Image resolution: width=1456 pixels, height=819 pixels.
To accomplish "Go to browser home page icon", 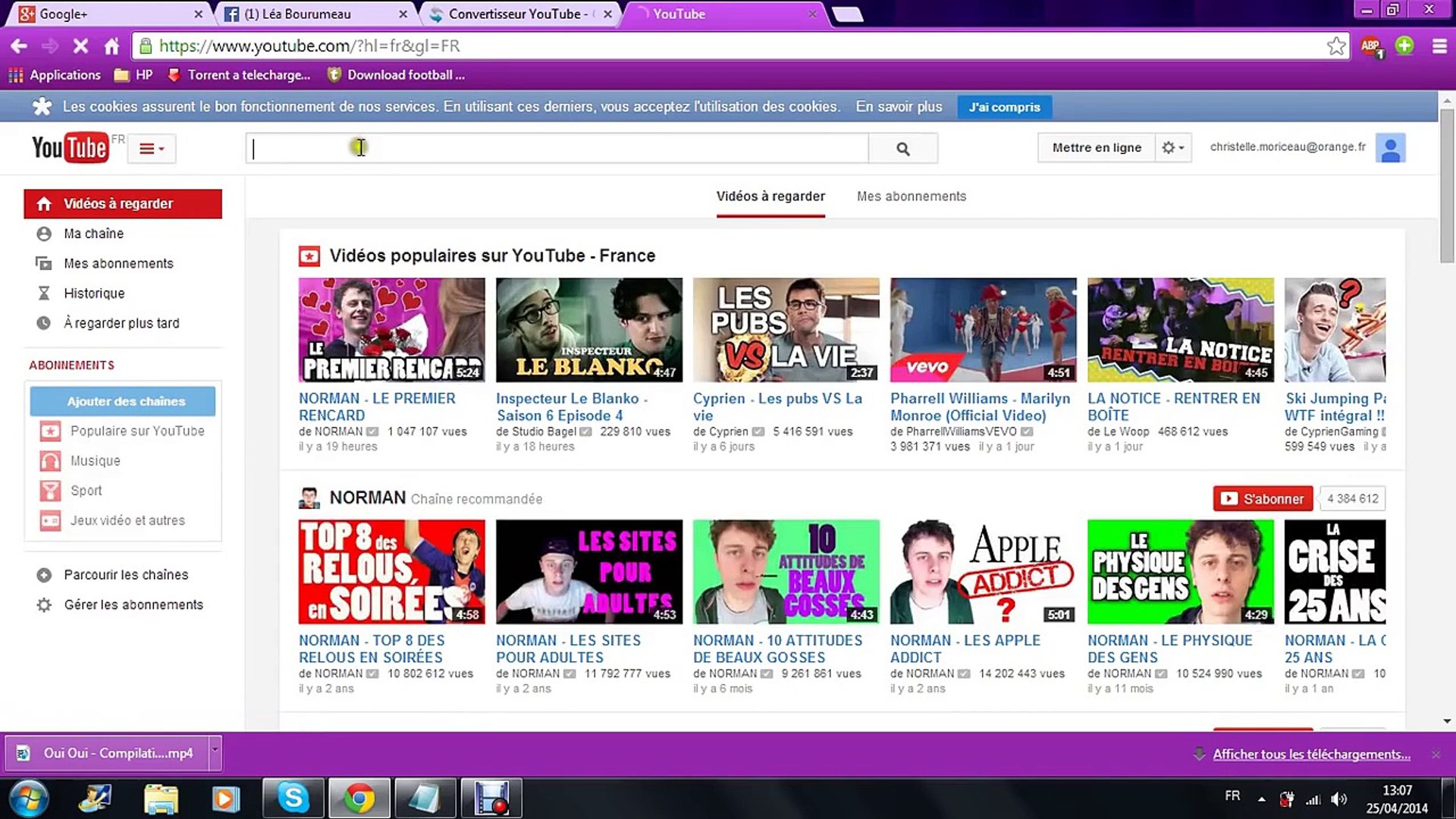I will pos(111,46).
